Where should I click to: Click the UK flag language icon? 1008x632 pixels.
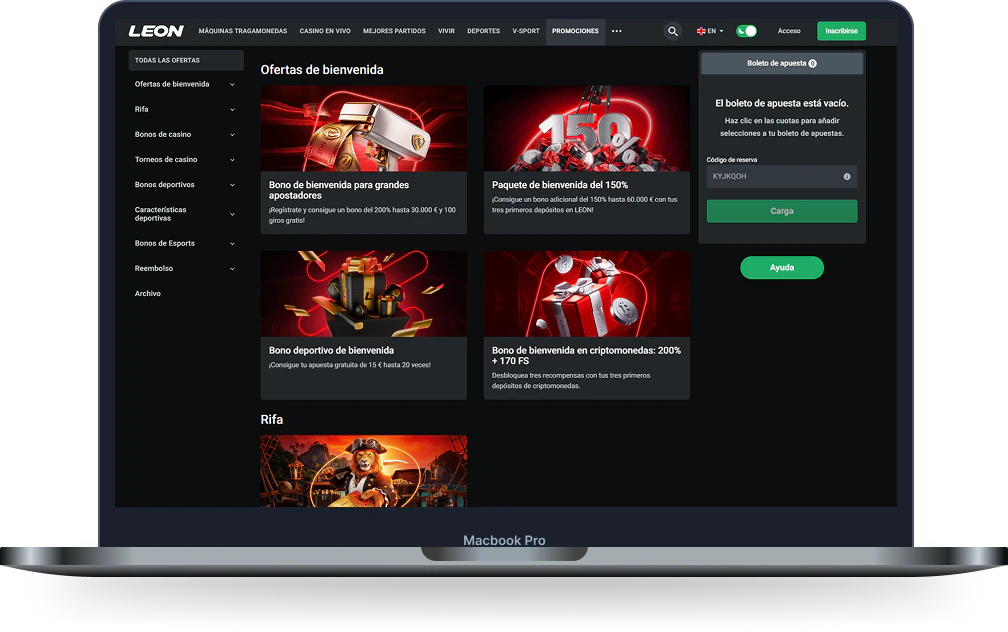click(701, 31)
